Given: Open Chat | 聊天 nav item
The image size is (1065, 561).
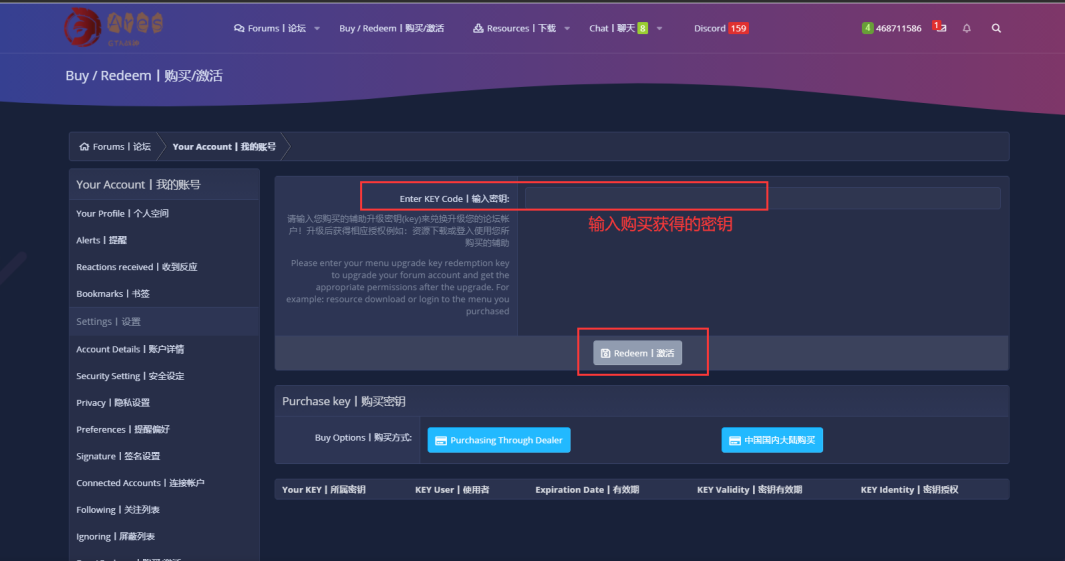Looking at the screenshot, I should (x=612, y=29).
